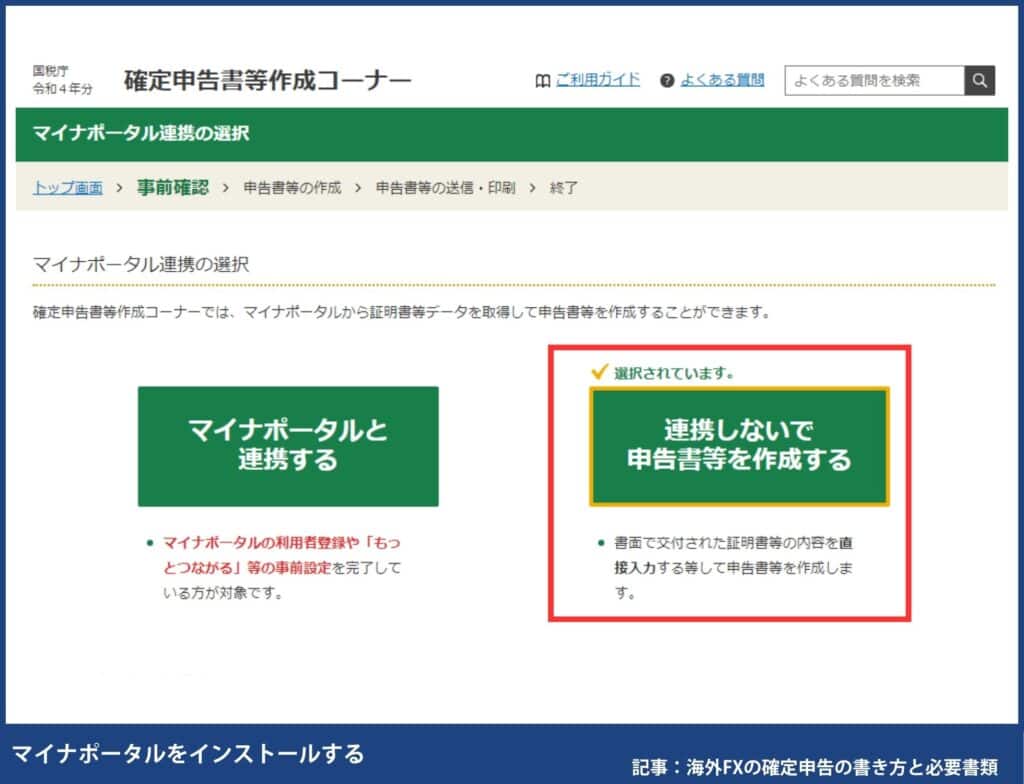Select the 事前確認 breadcrumb step

point(173,188)
